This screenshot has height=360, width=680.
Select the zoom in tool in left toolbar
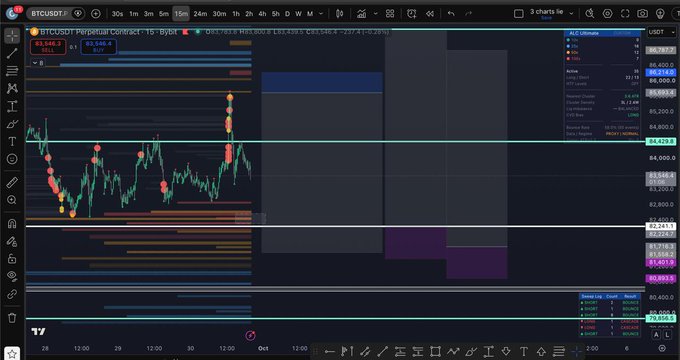pyautogui.click(x=12, y=200)
